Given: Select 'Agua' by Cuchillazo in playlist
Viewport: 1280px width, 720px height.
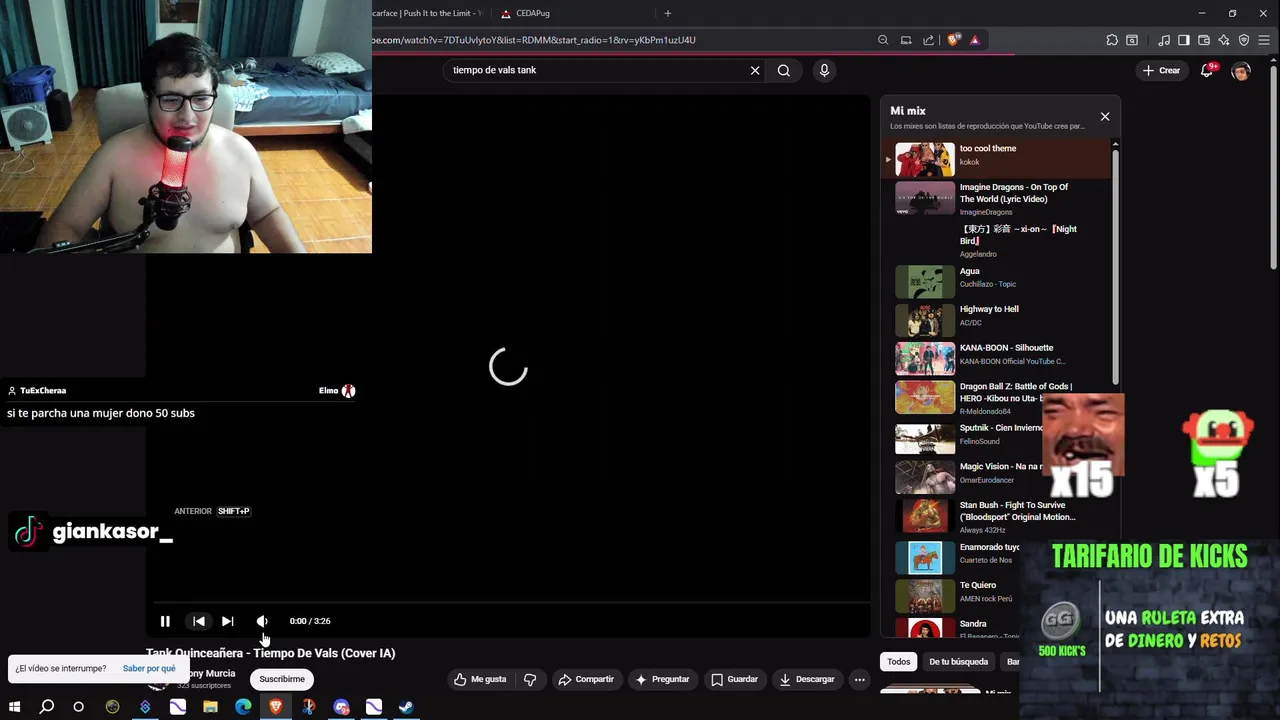Looking at the screenshot, I should pyautogui.click(x=1002, y=282).
